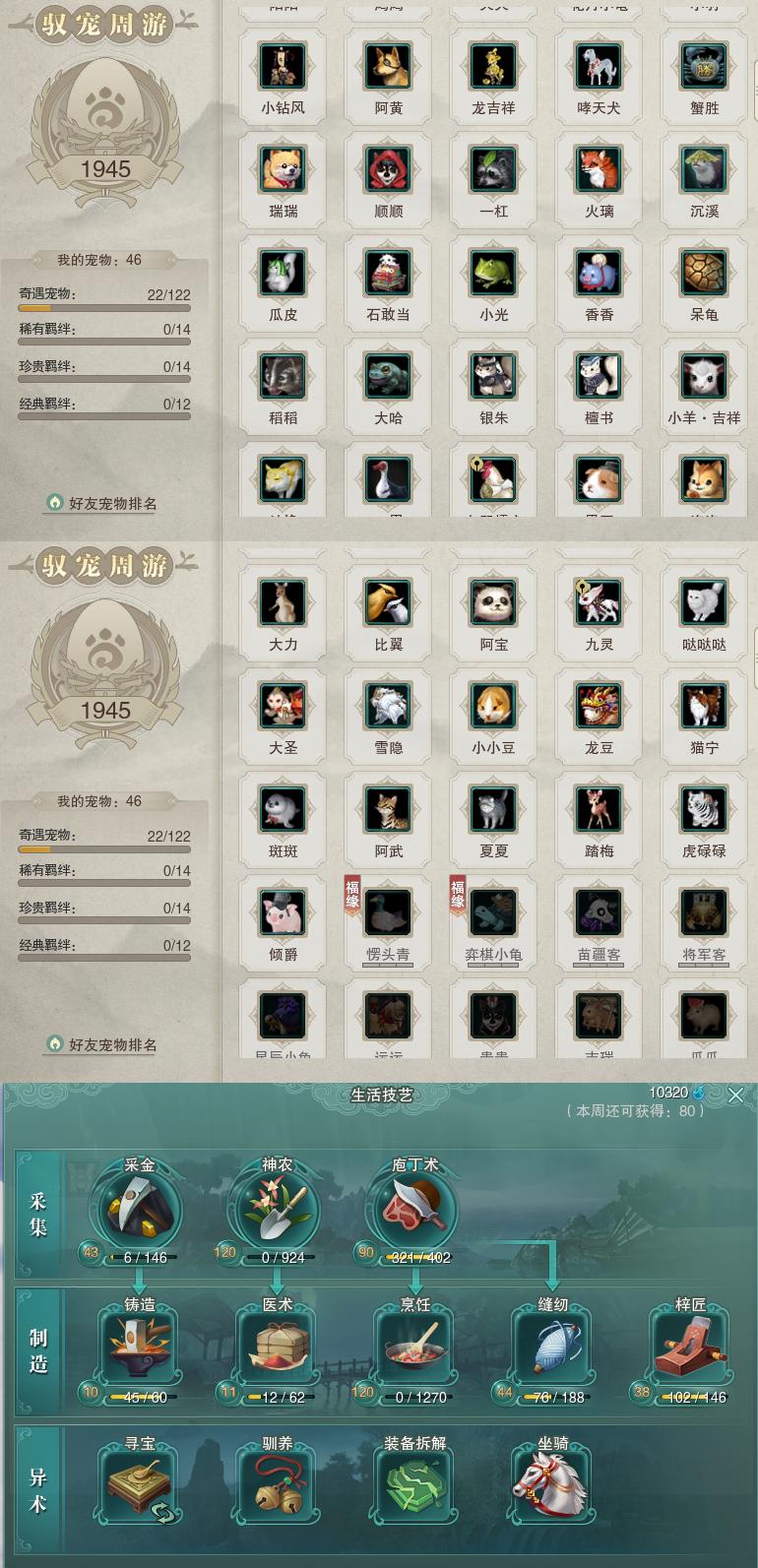Screen dimensions: 758x1568
Task: Select the 哮天犬 pet thumbnail
Action: [599, 67]
